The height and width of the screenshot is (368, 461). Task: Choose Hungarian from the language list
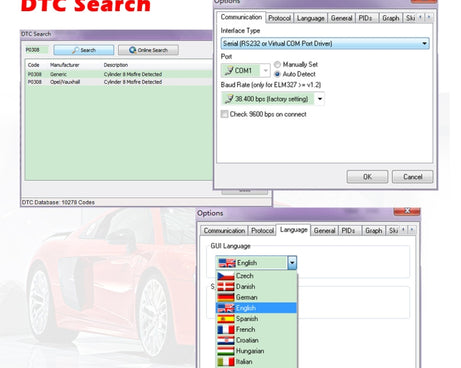click(256, 351)
